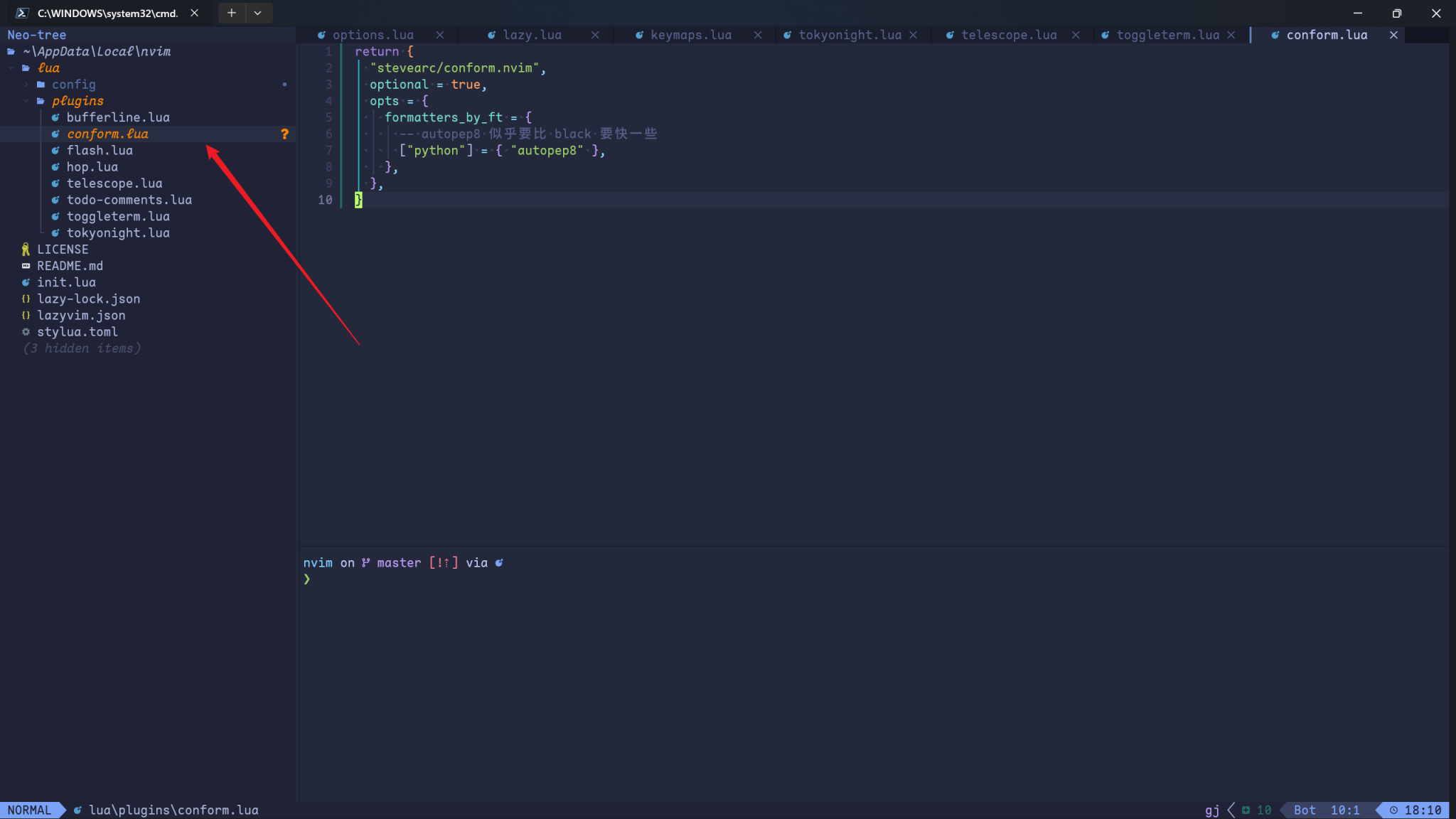Click the lua icon next to init.lua

(x=26, y=282)
